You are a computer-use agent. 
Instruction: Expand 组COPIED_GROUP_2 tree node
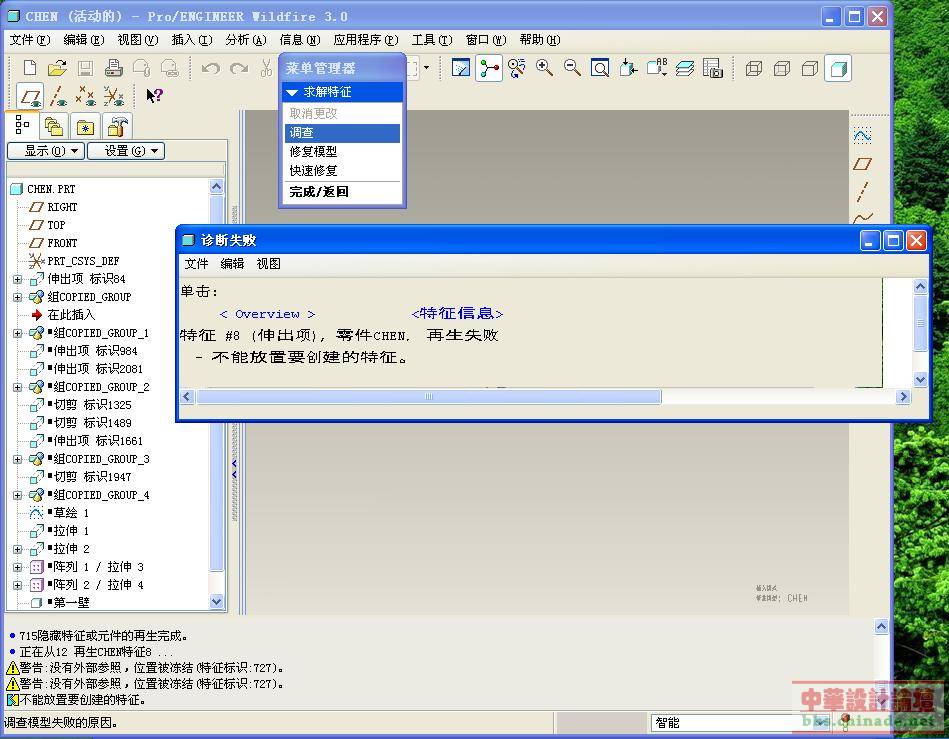pyautogui.click(x=18, y=387)
